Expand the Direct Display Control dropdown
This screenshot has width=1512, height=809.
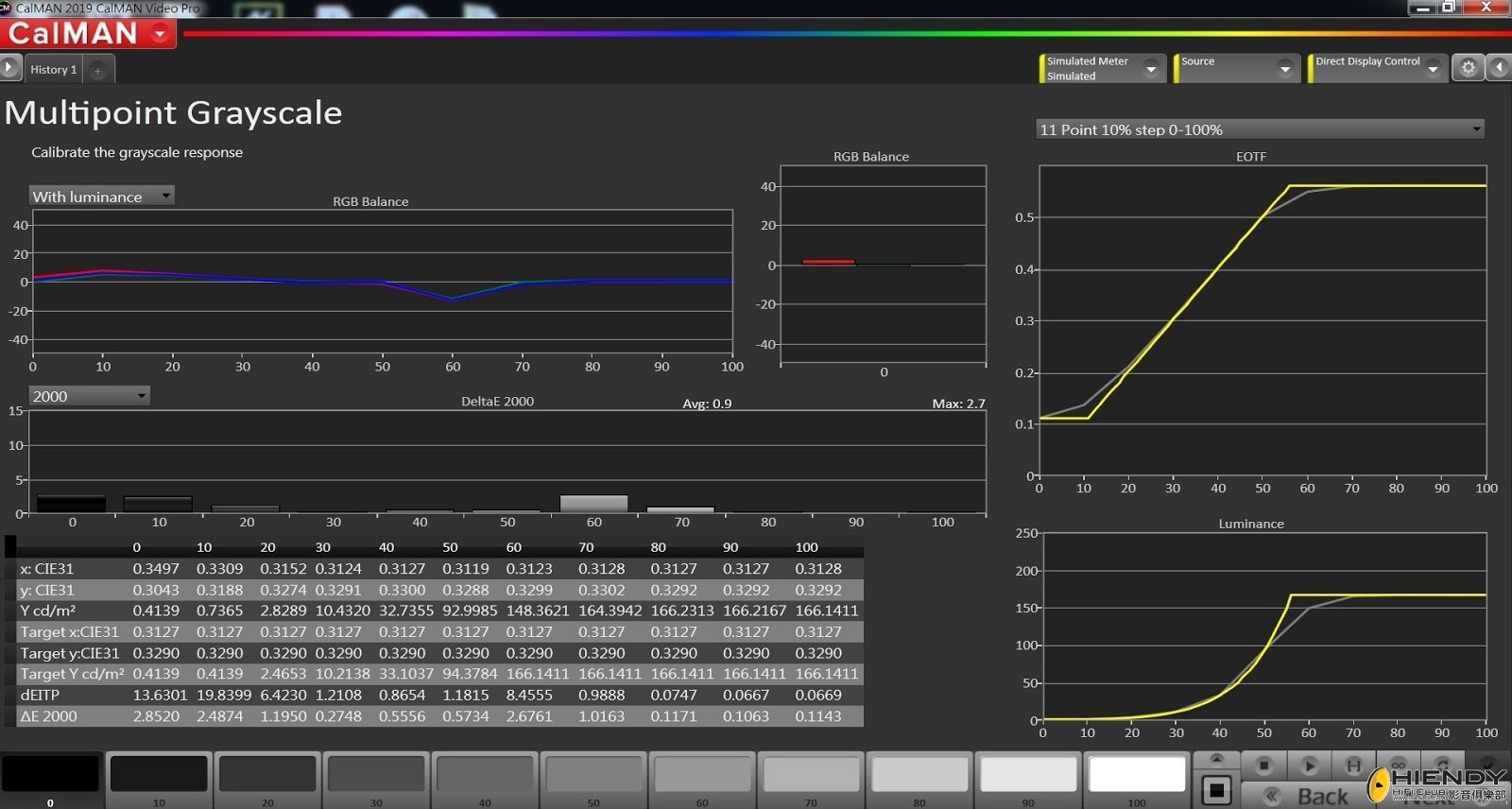(1433, 68)
